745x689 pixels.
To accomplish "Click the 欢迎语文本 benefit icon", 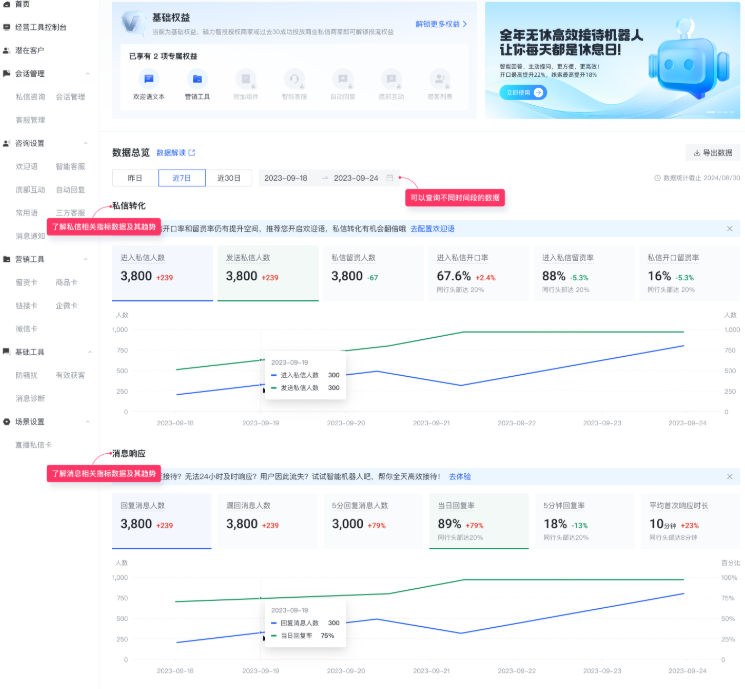I will (149, 79).
